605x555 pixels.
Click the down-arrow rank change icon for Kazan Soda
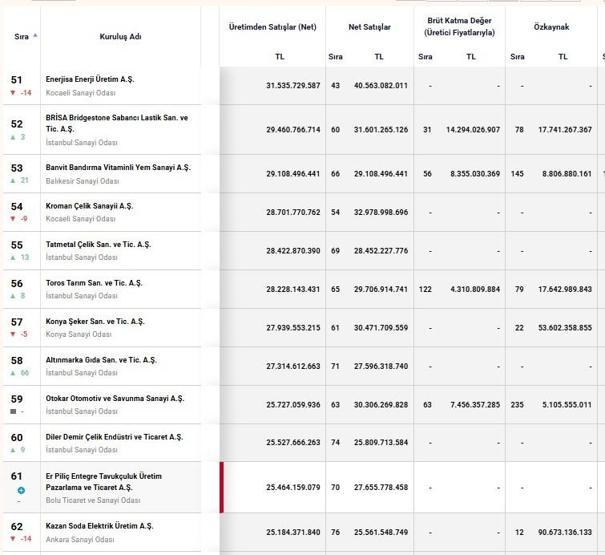[13, 539]
